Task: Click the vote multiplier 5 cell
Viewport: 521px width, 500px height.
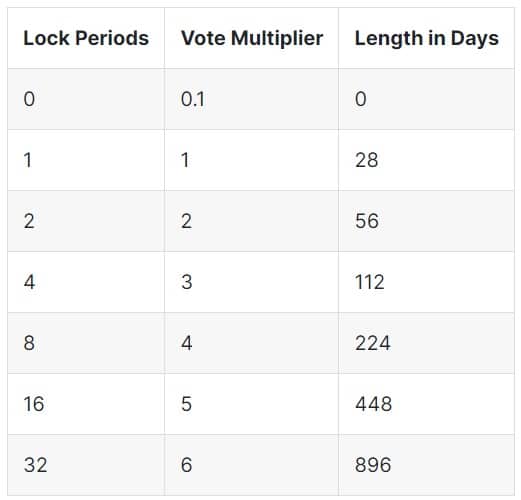Action: 252,404
